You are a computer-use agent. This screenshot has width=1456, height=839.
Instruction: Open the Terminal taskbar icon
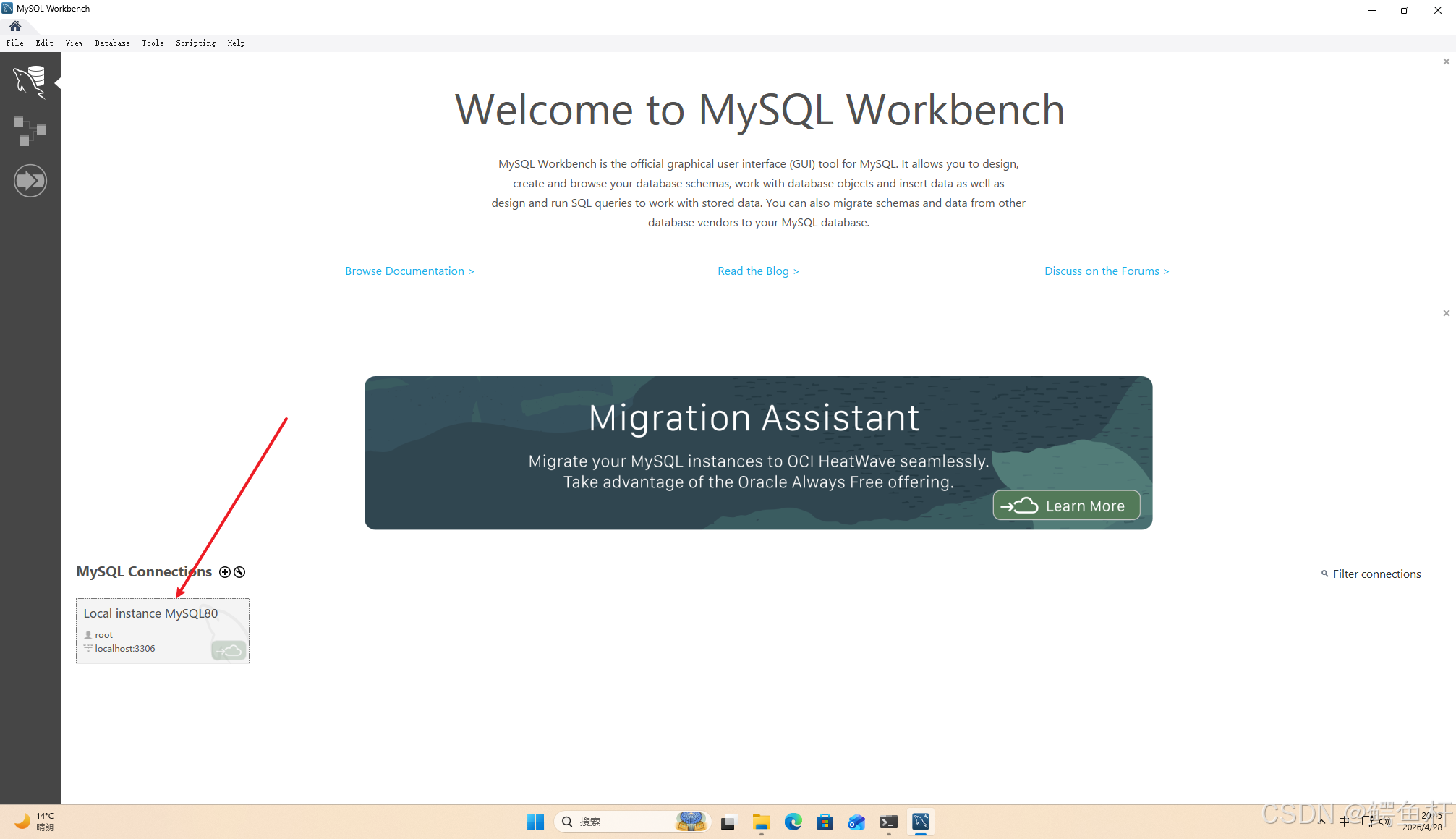point(889,822)
